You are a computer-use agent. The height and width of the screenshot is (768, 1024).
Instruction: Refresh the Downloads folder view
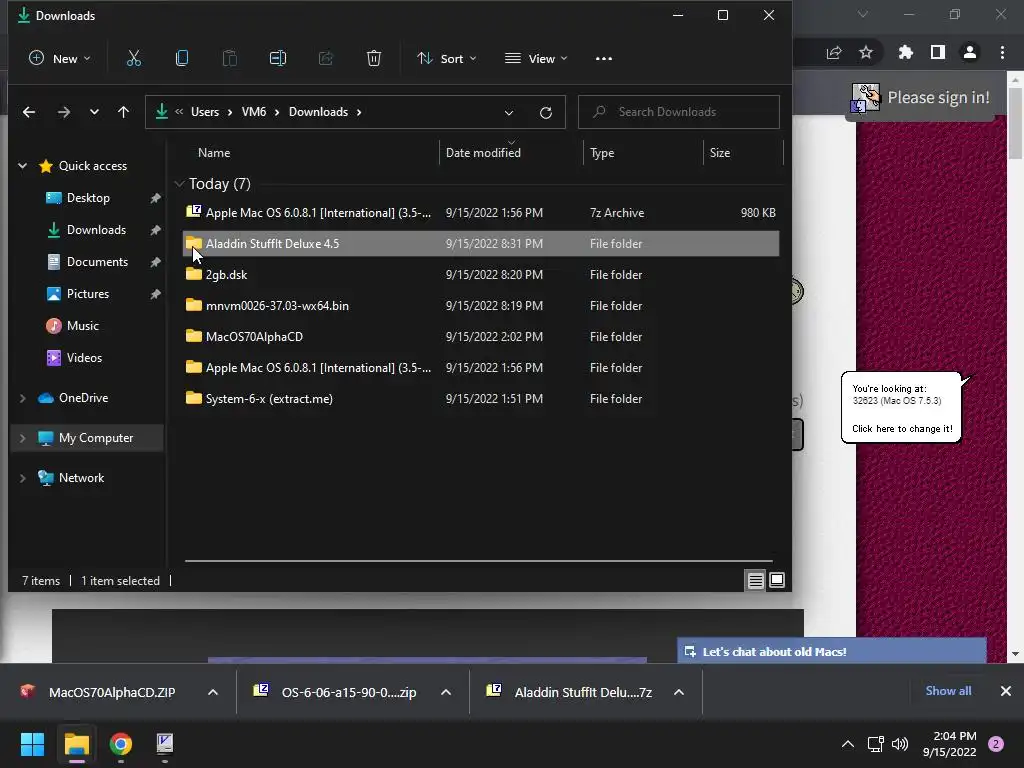546,112
